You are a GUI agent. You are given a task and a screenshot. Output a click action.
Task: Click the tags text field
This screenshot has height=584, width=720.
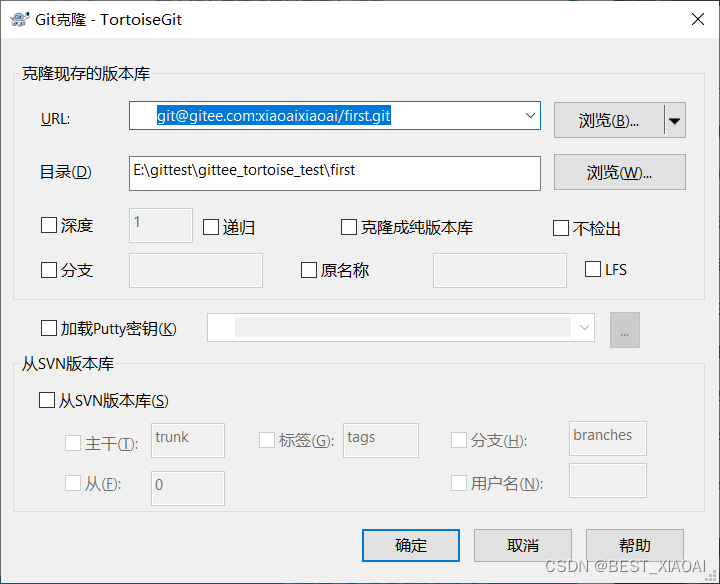coord(381,440)
